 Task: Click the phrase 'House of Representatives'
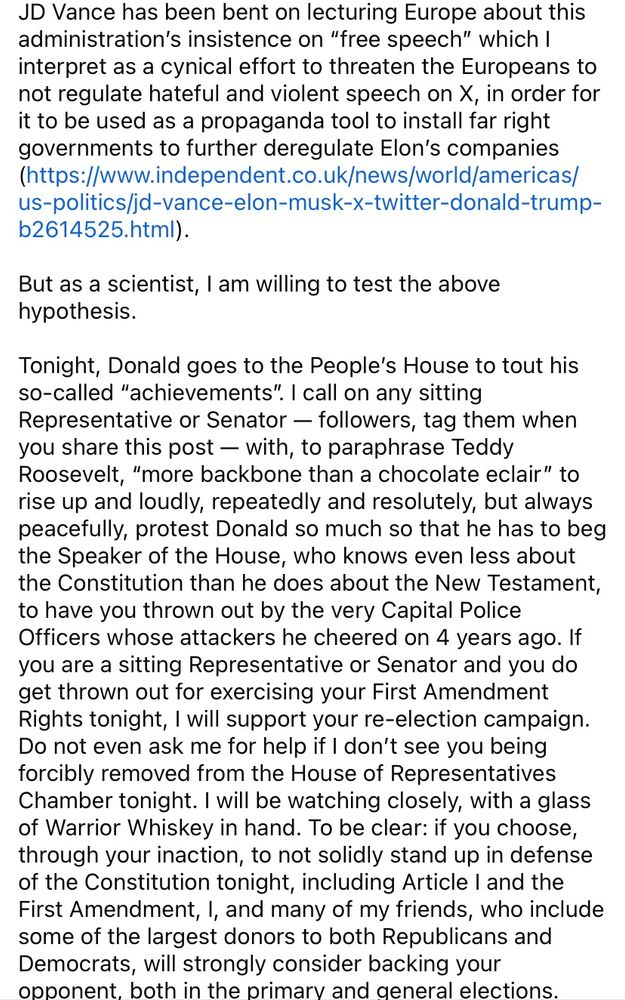423,773
